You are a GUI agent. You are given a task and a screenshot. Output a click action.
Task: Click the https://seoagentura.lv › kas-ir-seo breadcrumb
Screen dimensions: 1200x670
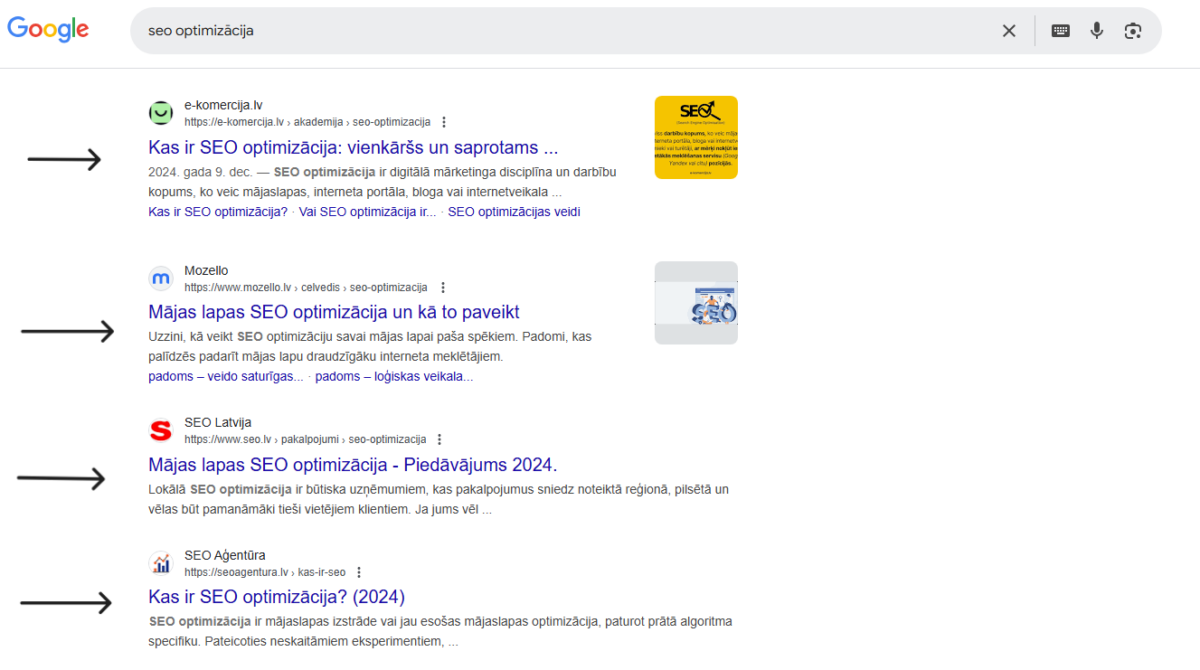(265, 572)
